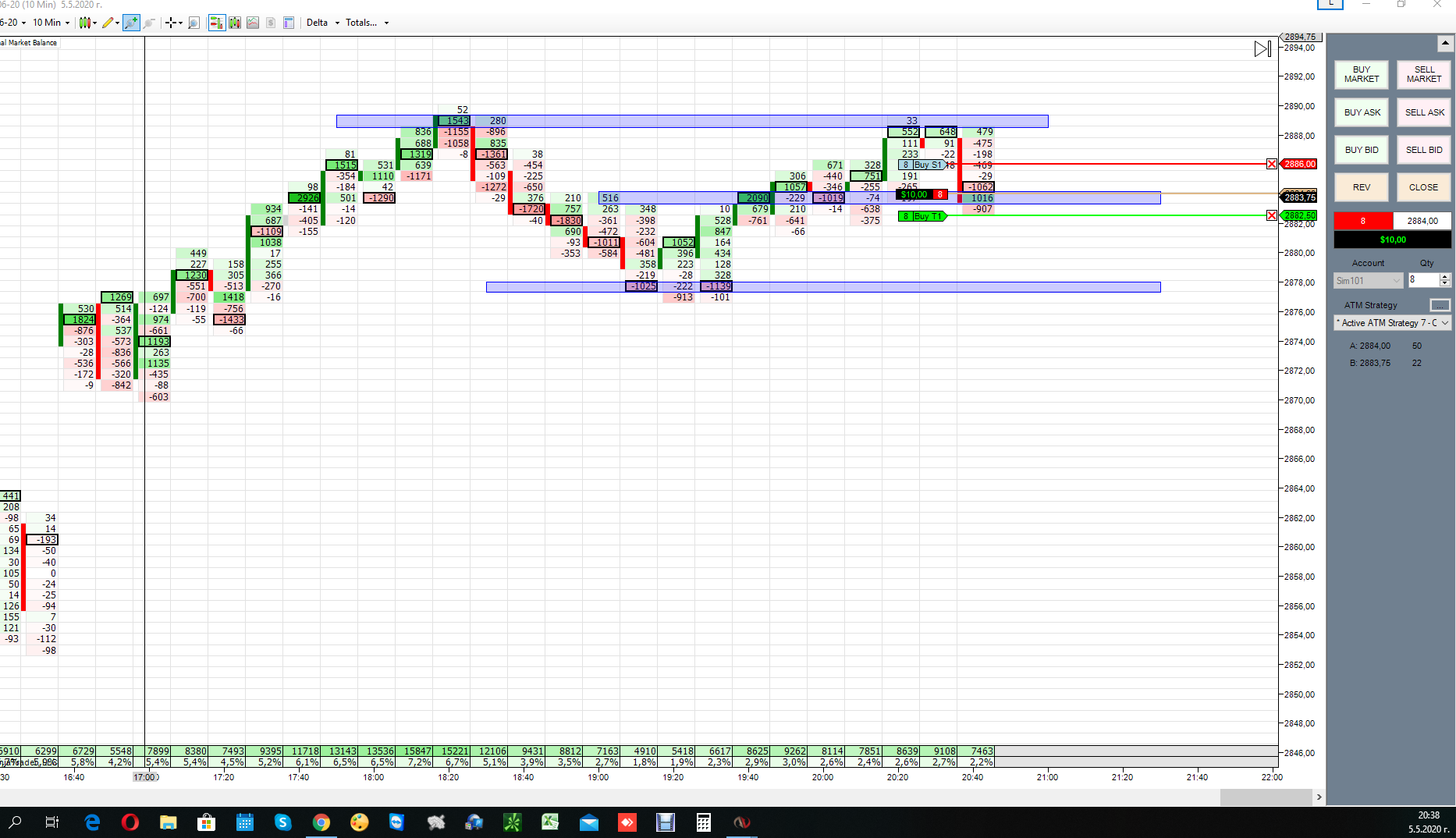
Task: Expand the Active ATM Strategy combo box
Action: (1393, 322)
